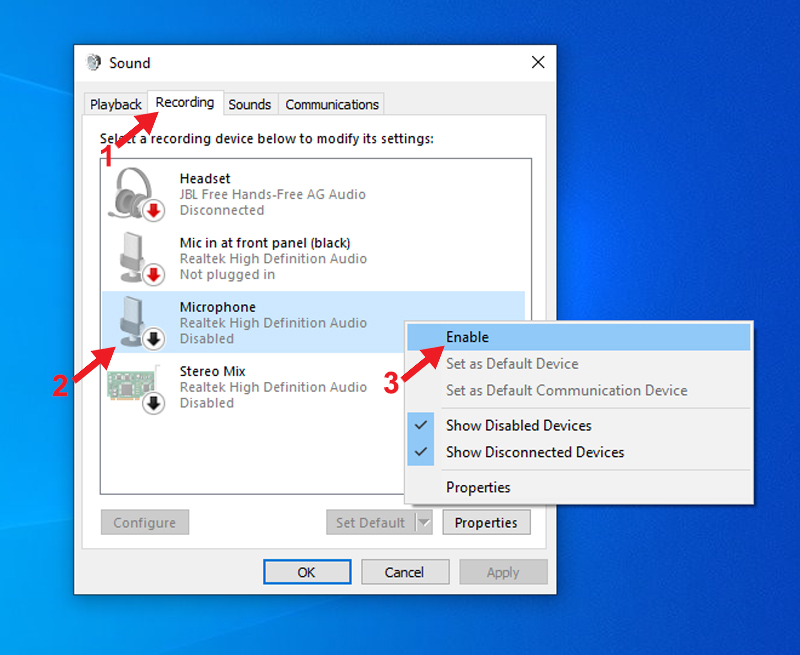800x655 pixels.
Task: Uncheck Show Disabled Devices
Action: 518,425
